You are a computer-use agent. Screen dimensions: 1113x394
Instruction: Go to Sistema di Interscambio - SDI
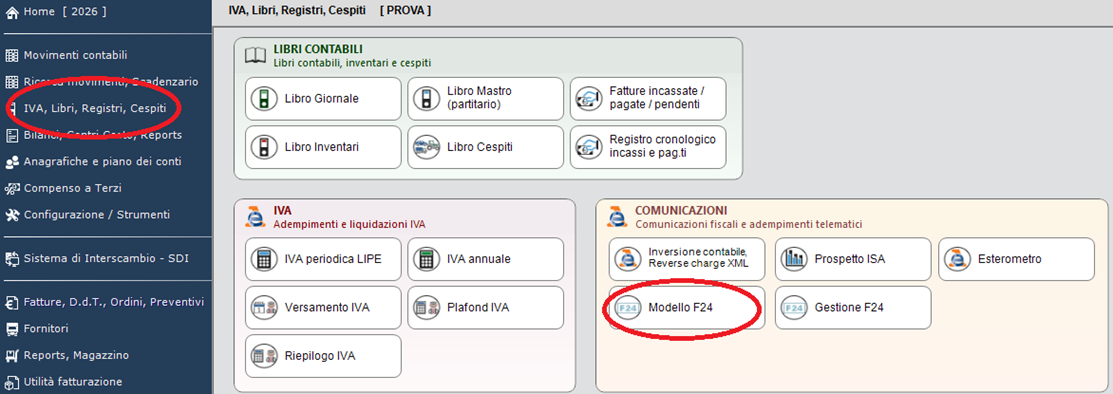(97, 258)
